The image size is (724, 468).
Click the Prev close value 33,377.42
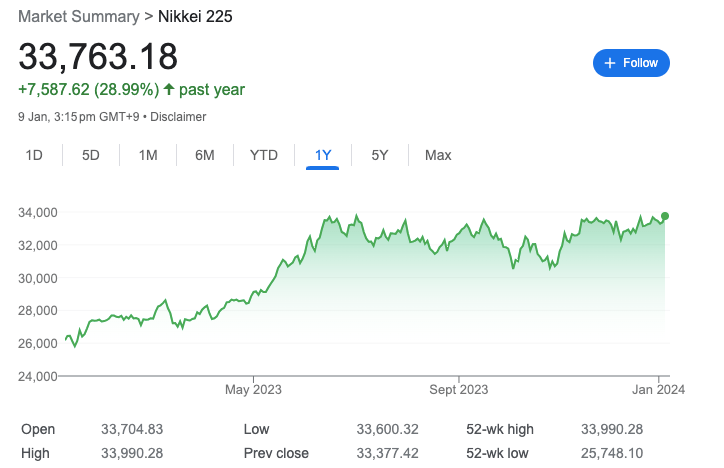(x=387, y=453)
